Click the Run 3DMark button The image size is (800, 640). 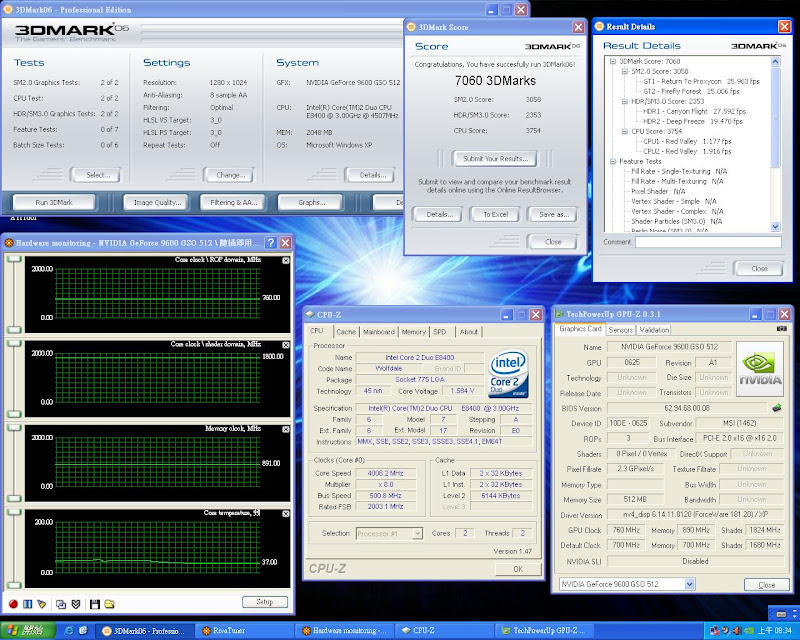(54, 203)
